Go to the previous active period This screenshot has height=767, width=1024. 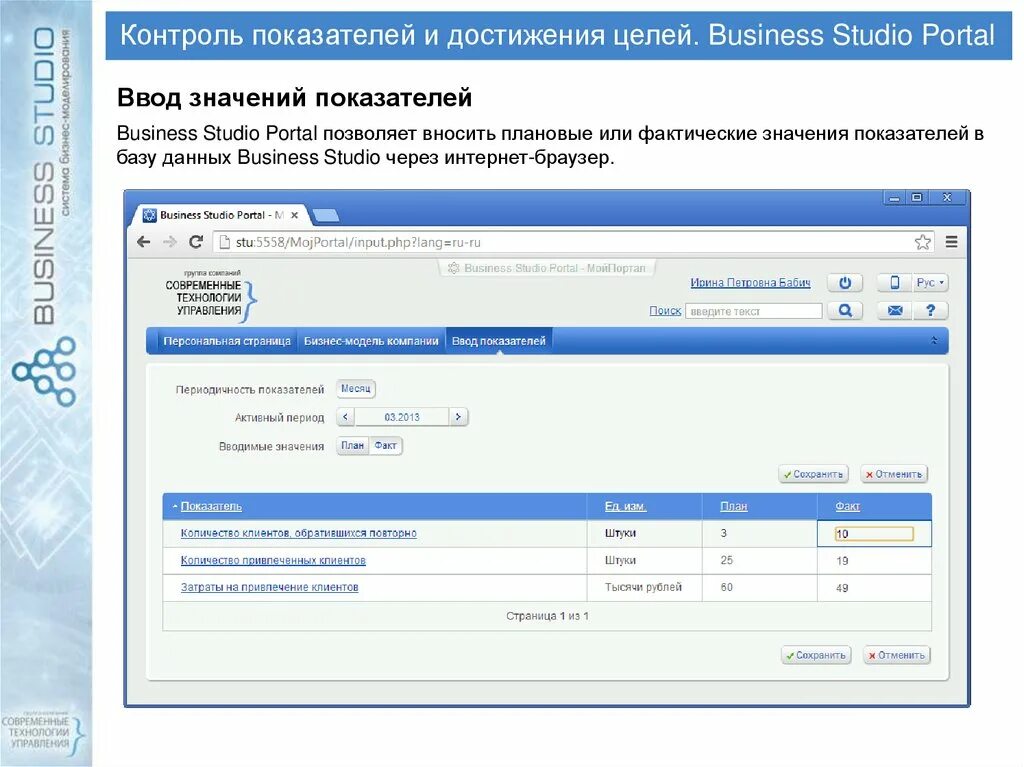345,417
